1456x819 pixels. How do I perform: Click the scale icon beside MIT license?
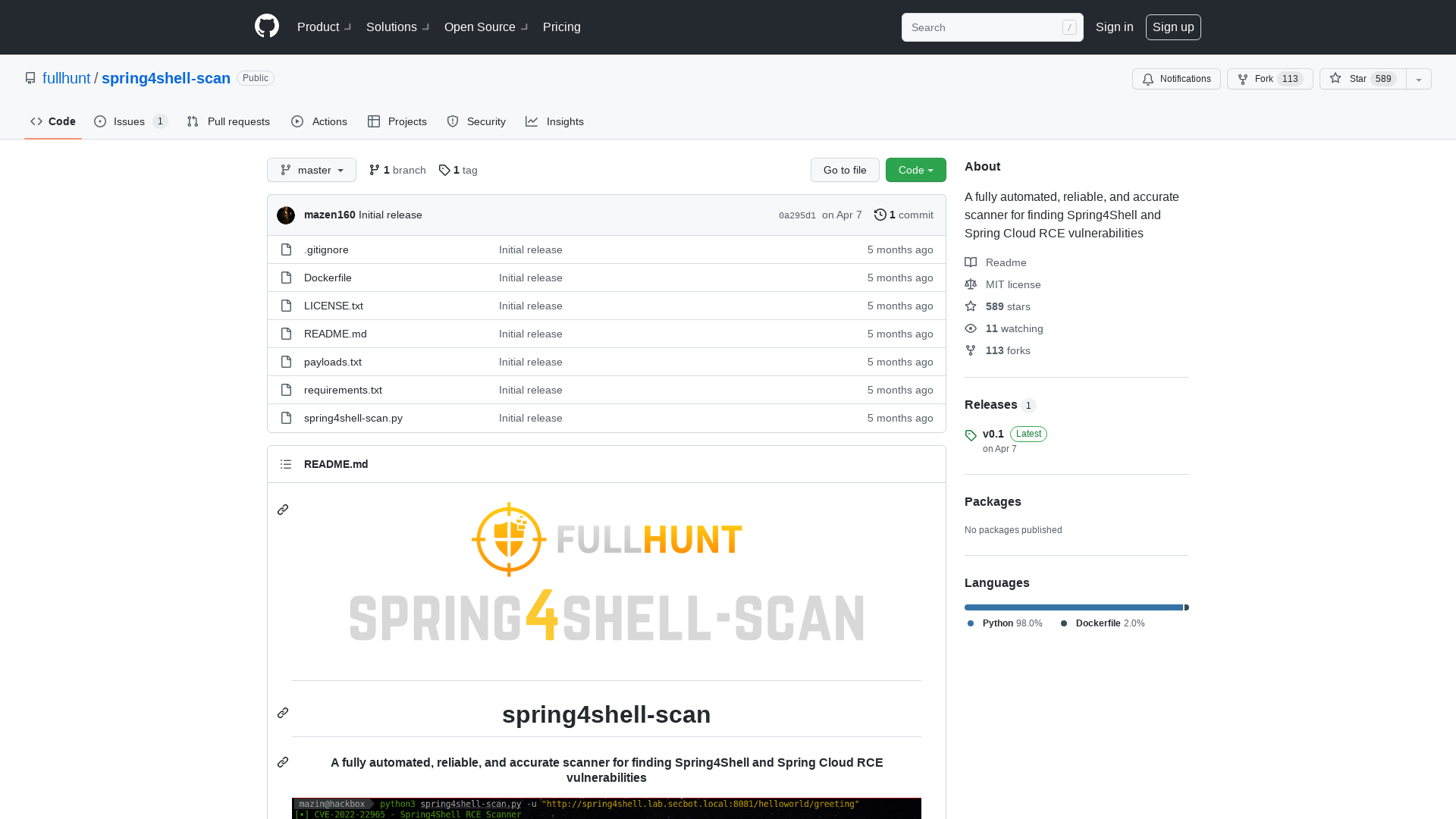(x=971, y=284)
